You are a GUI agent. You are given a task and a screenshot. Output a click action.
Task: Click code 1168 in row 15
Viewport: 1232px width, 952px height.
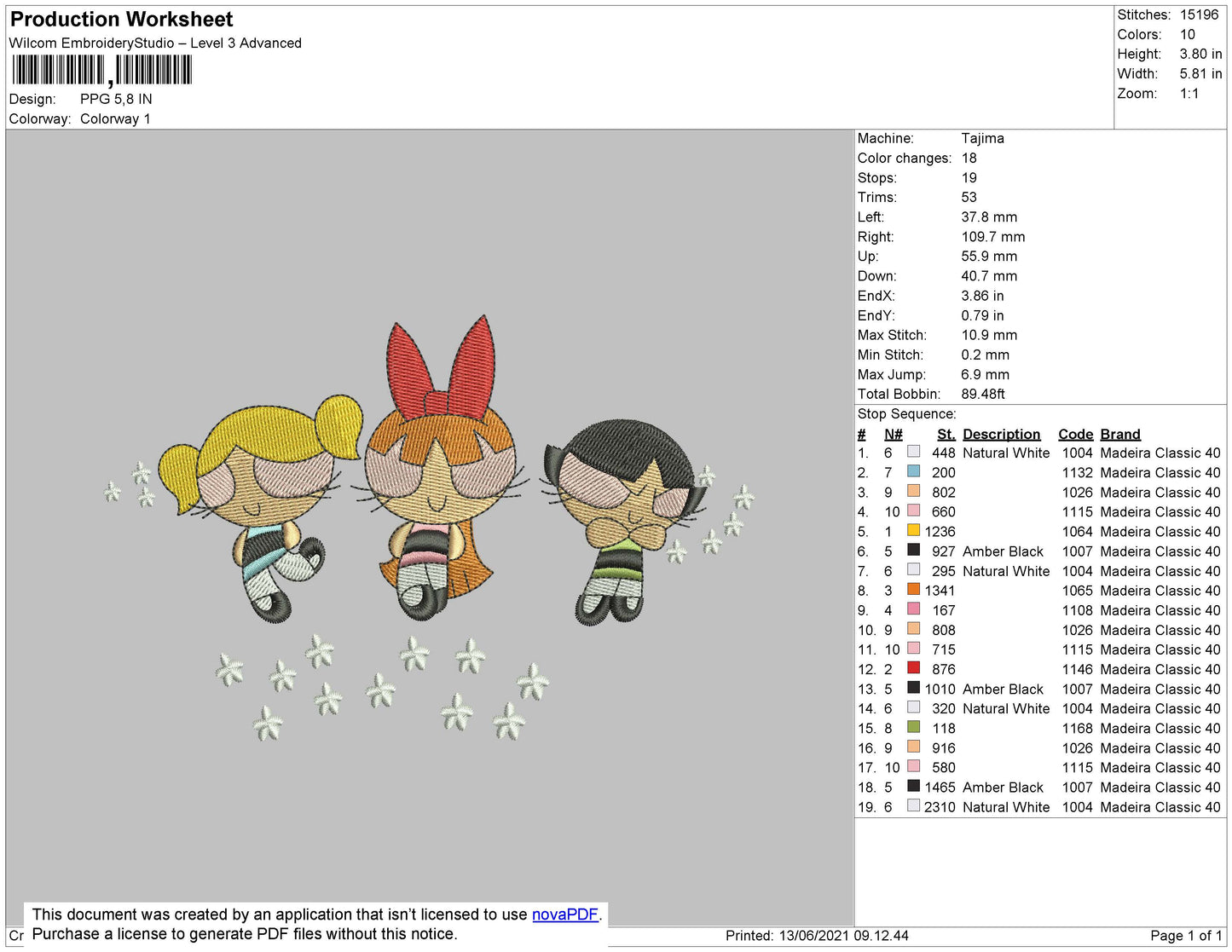(x=1077, y=728)
